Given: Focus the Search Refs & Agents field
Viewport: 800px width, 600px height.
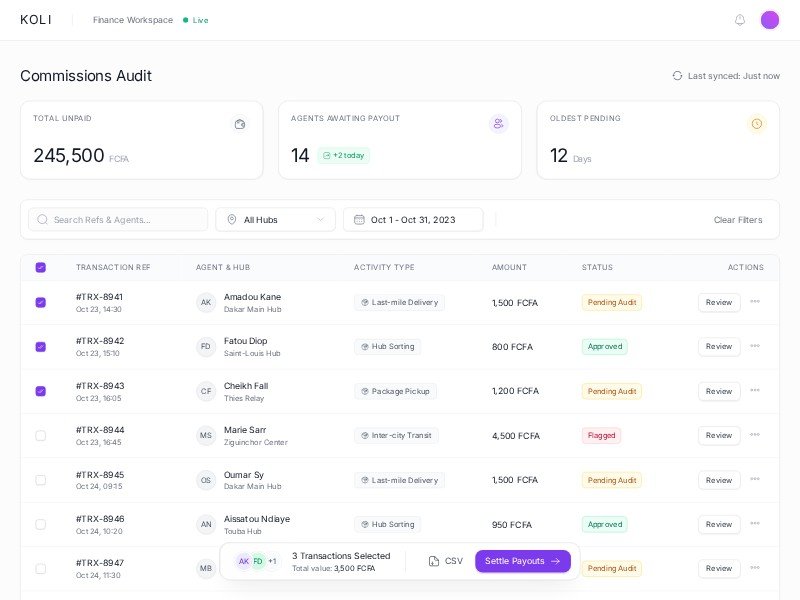Looking at the screenshot, I should [118, 220].
